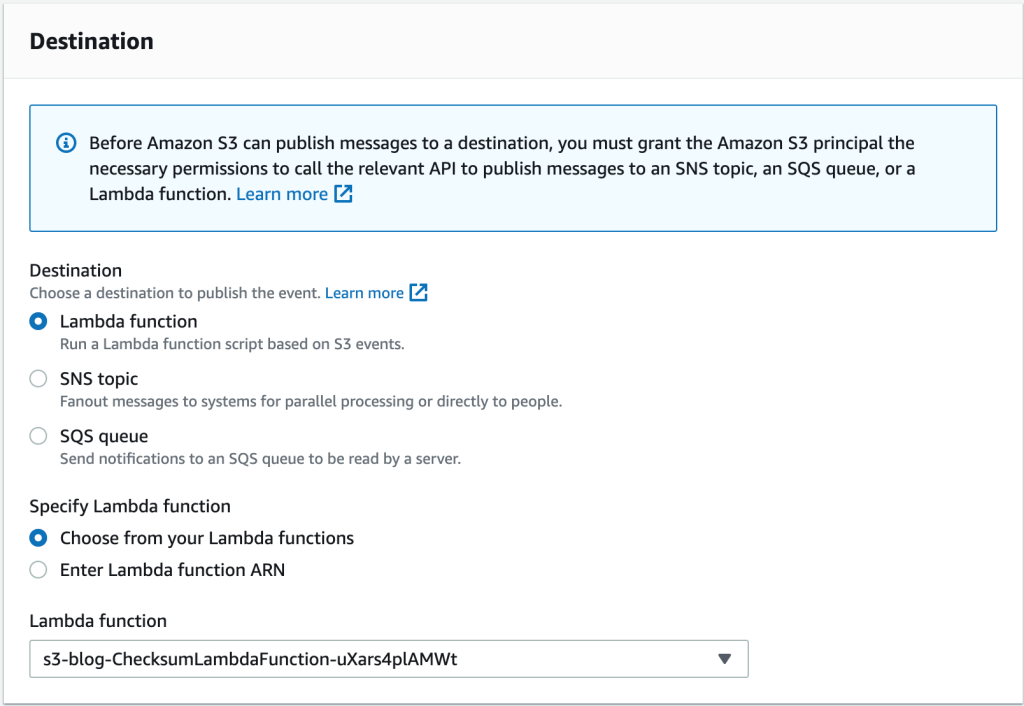Click the external-link icon next to Destination Learn more

pos(417,292)
